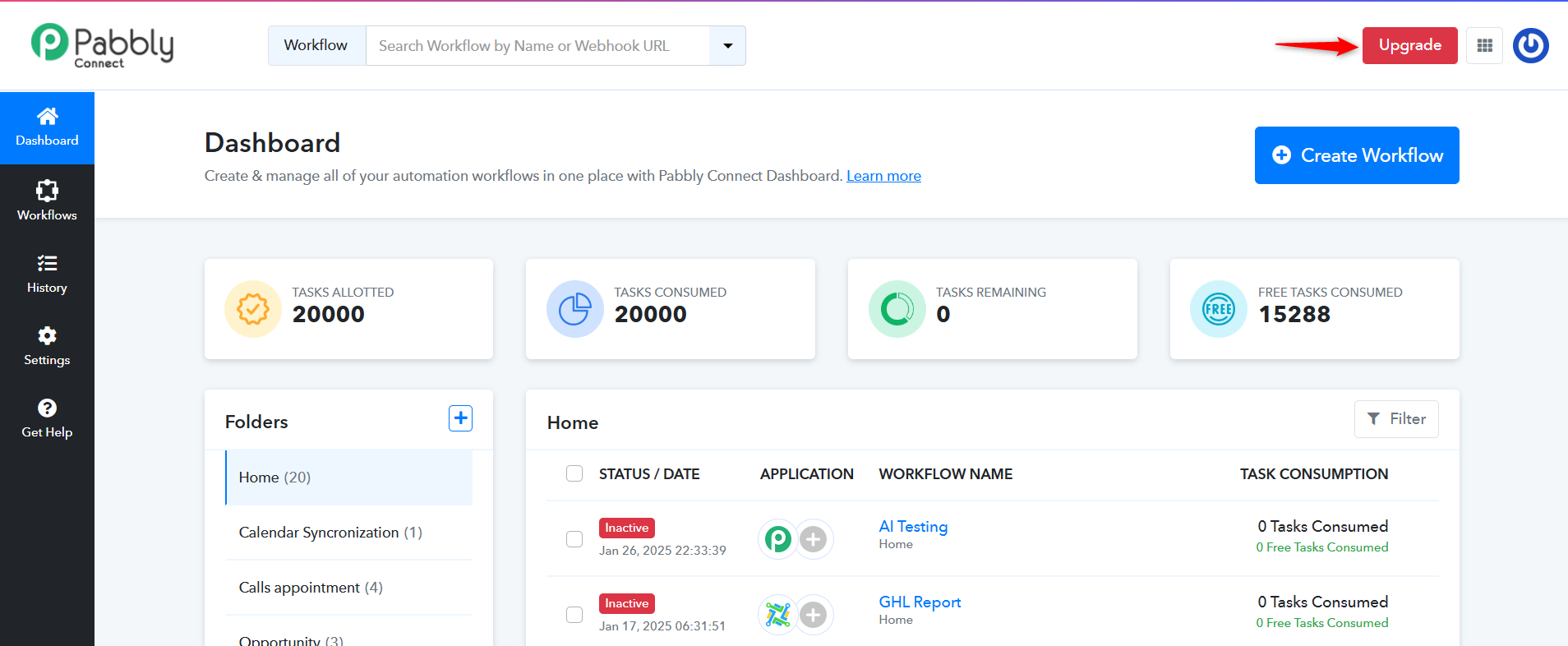Click Inactive status badge for AI Testing
Screen dimensions: 1568x646
[x=627, y=528]
